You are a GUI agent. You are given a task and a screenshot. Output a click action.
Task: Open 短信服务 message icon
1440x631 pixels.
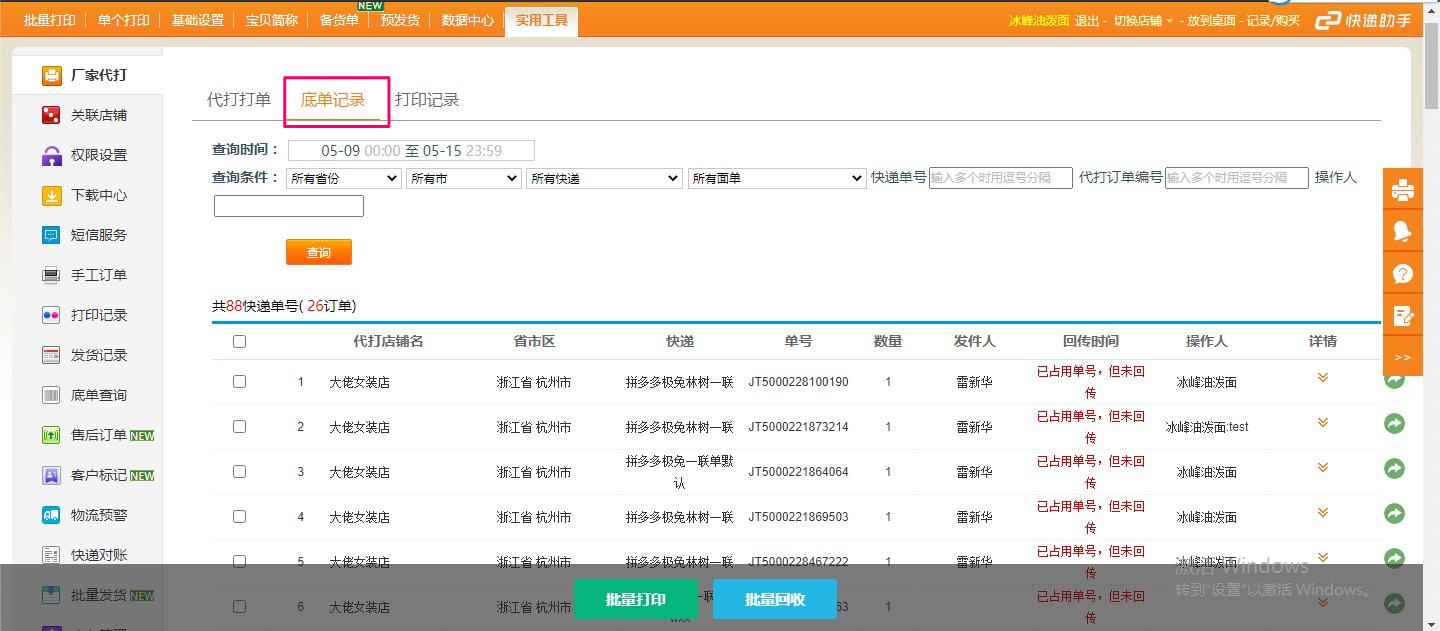tap(51, 235)
